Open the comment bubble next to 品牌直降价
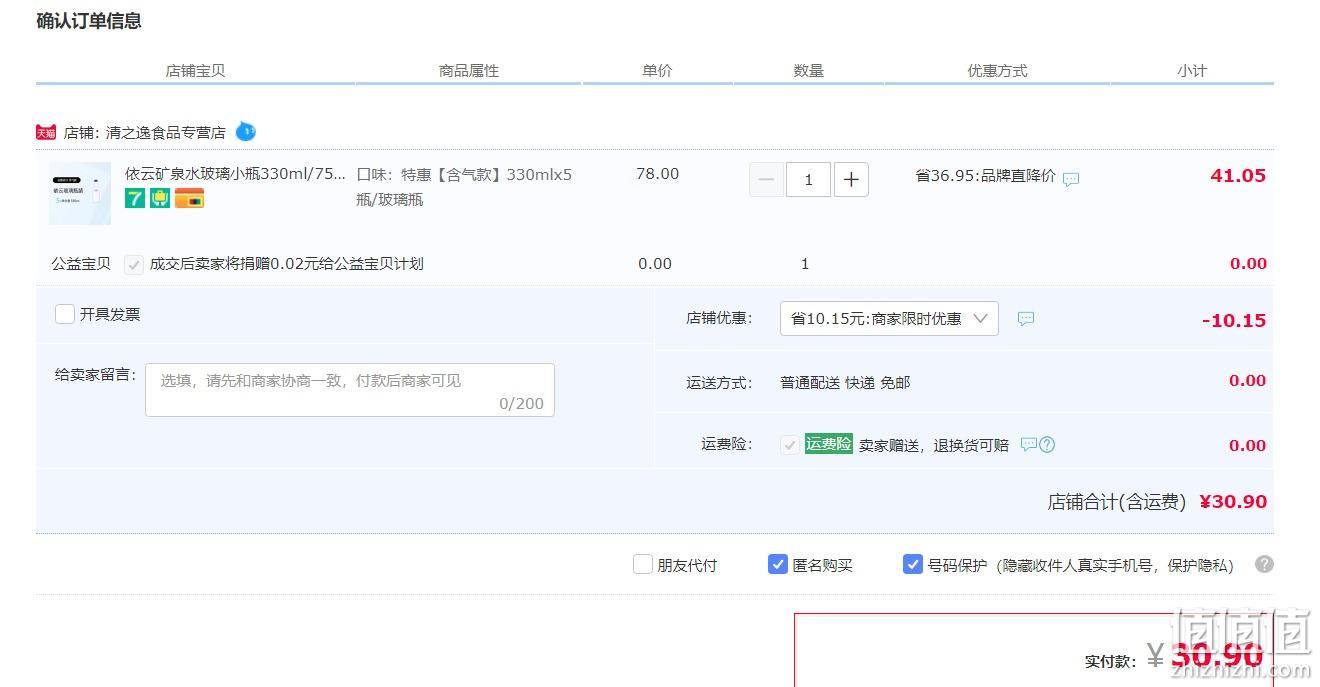This screenshot has height=687, width=1320. (1071, 179)
